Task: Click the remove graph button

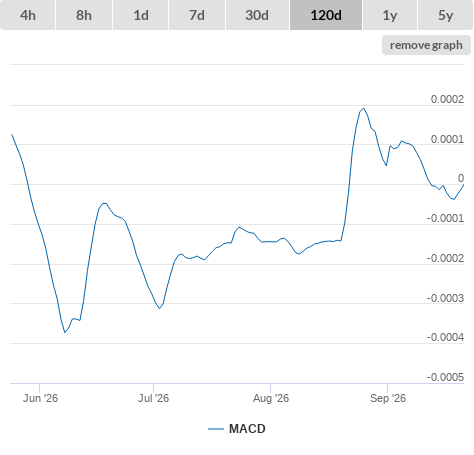Action: (x=426, y=45)
